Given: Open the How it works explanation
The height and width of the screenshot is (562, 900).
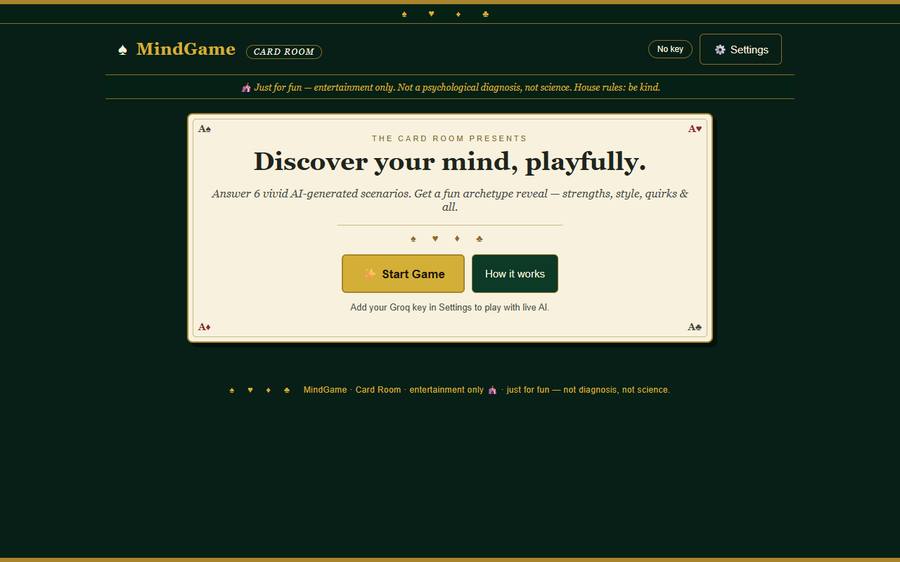Looking at the screenshot, I should click(x=515, y=274).
